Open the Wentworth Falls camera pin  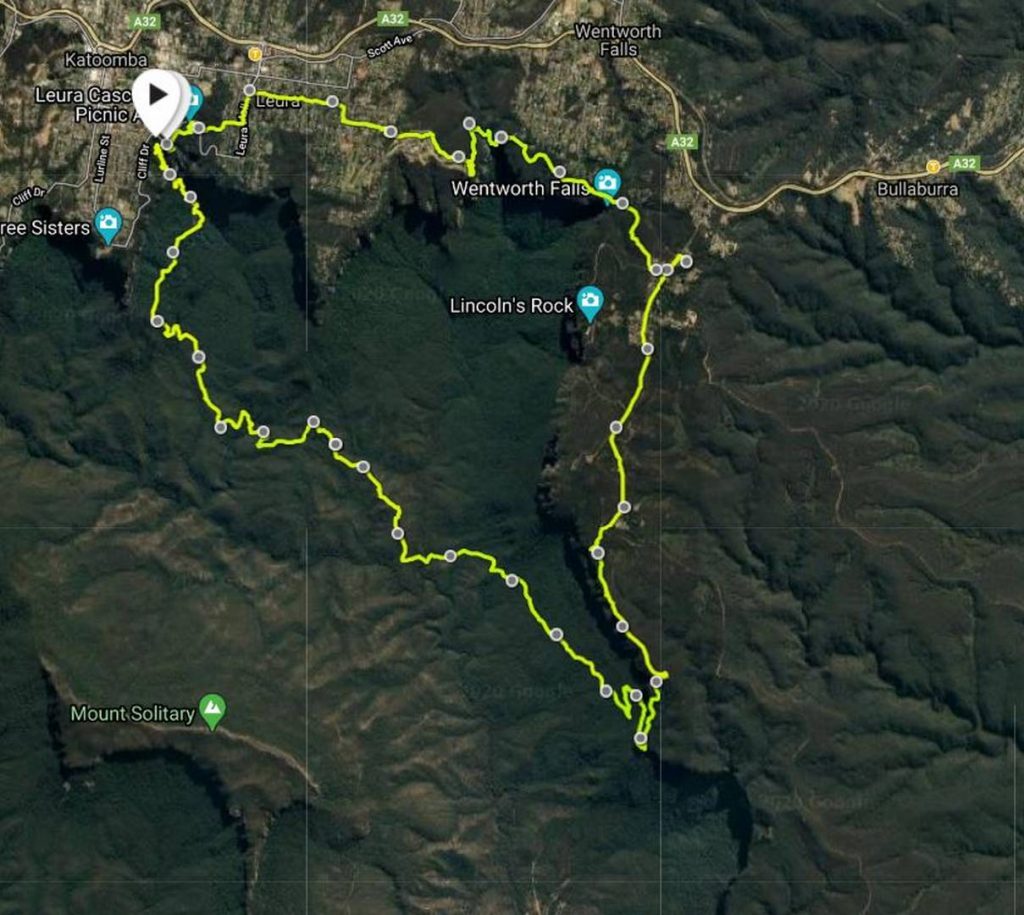click(x=607, y=183)
